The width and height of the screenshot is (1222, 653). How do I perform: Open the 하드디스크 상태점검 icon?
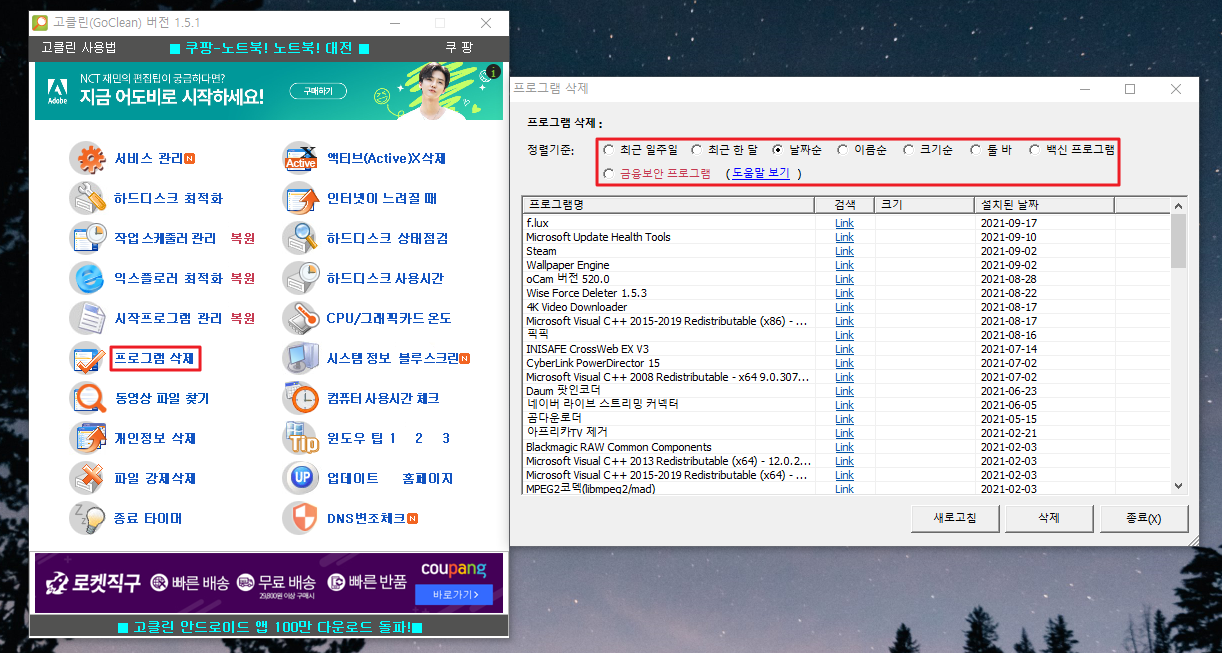click(301, 238)
